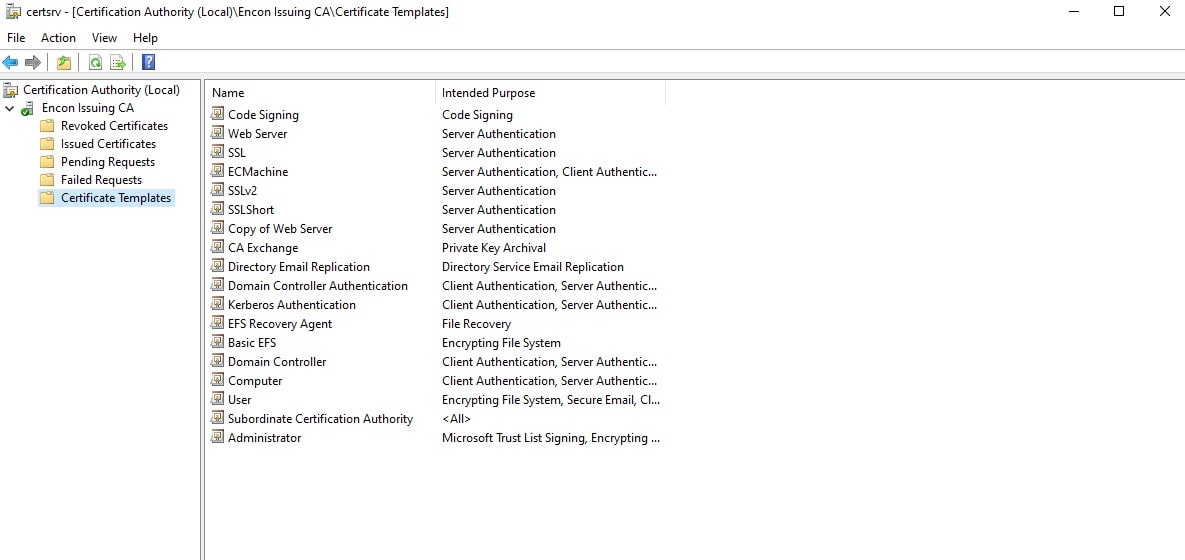
Task: Open the Action menu
Action: coord(58,38)
